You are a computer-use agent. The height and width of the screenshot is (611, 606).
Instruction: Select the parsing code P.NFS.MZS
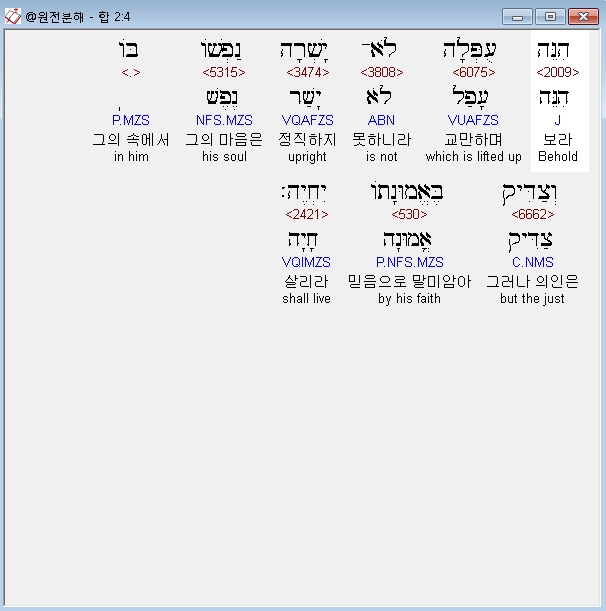click(x=410, y=262)
